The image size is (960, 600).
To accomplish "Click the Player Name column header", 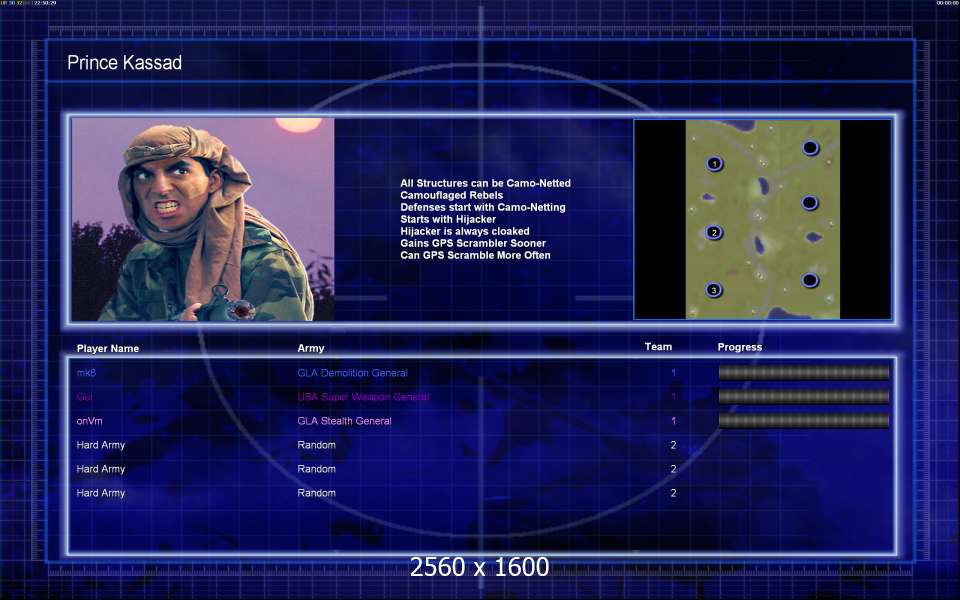I will [x=108, y=348].
